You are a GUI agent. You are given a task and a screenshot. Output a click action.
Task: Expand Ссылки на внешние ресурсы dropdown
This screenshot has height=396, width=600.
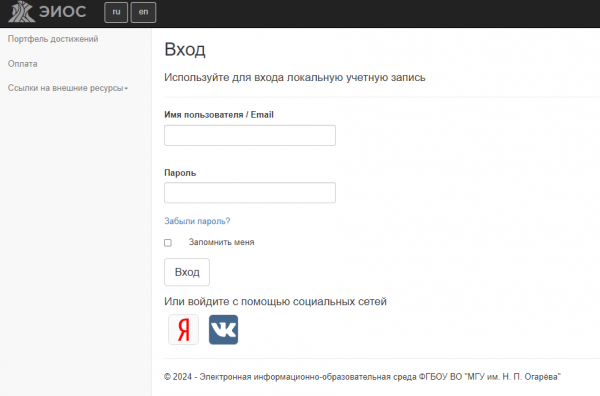(x=68, y=88)
